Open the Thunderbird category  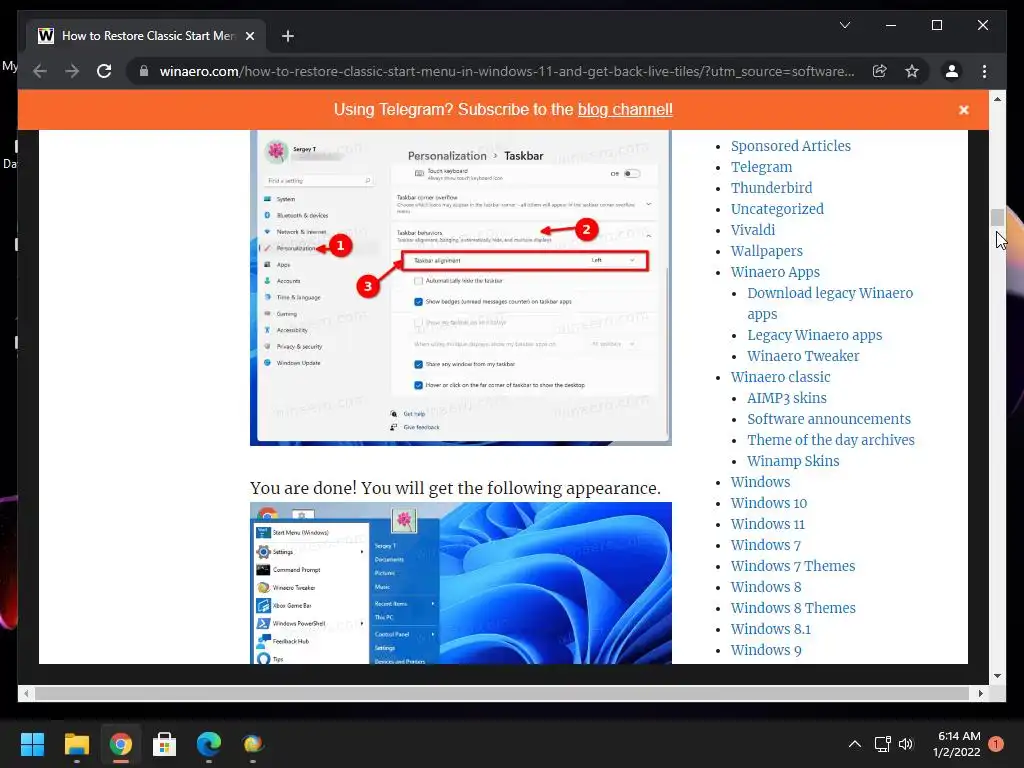tap(771, 188)
